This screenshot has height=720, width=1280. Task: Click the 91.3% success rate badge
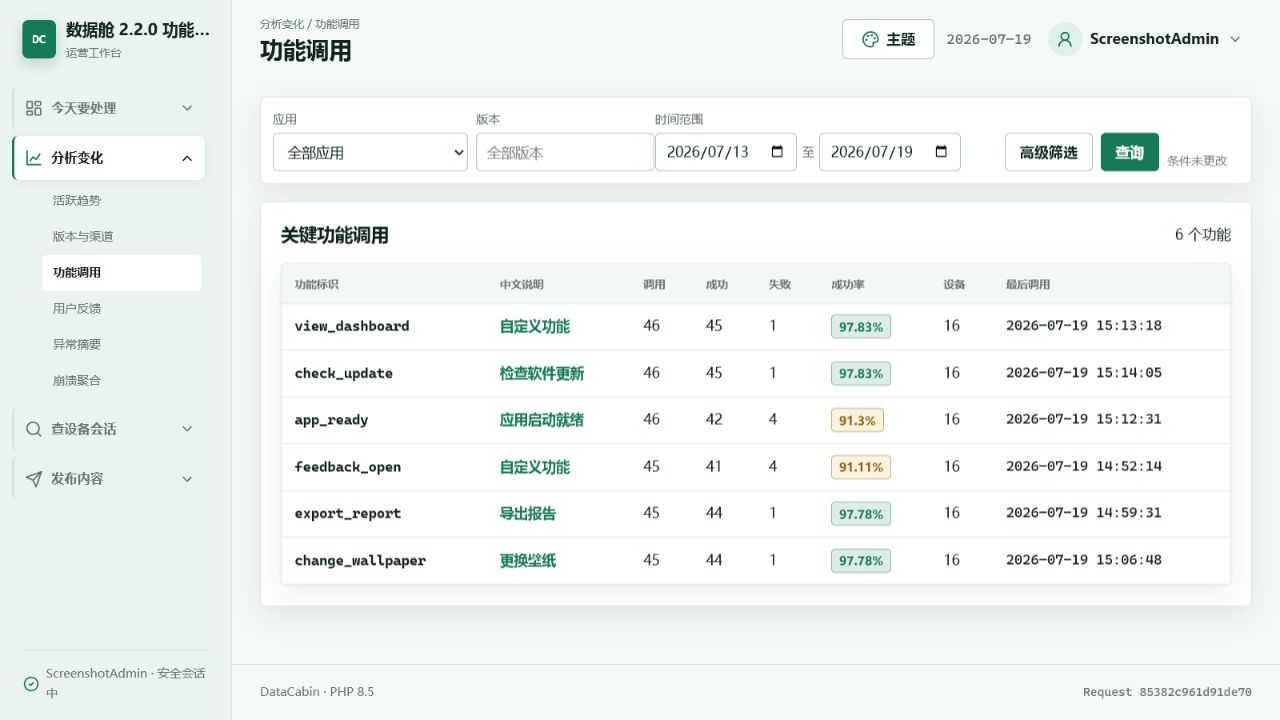857,420
